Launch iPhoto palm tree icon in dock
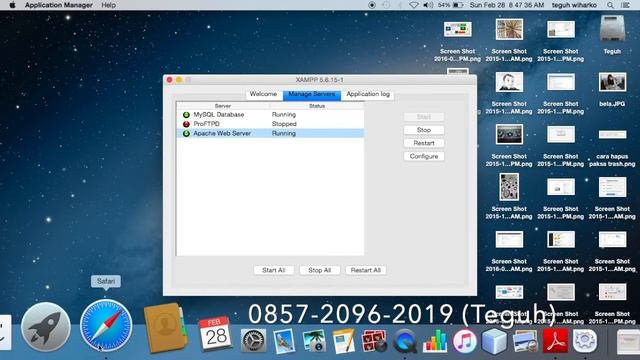The image size is (640, 360). 314,341
